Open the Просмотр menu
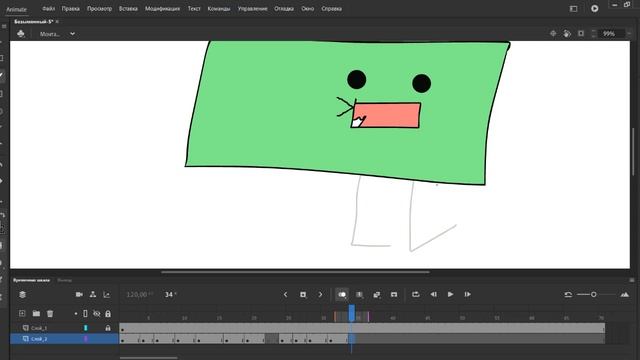Viewport: 640px width, 360px height. point(99,9)
